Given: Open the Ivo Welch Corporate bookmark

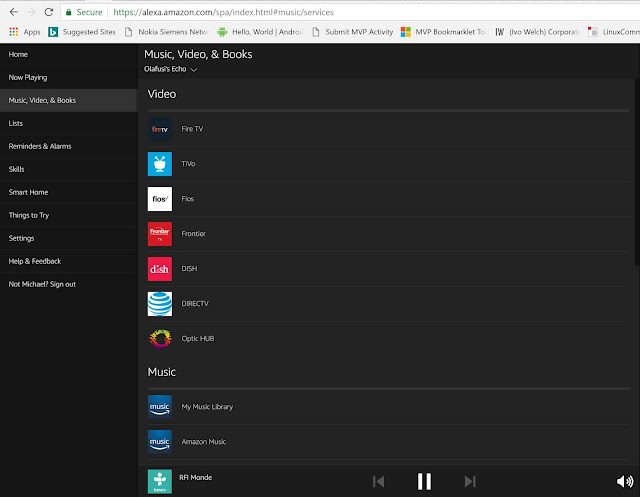Looking at the screenshot, I should pyautogui.click(x=538, y=32).
